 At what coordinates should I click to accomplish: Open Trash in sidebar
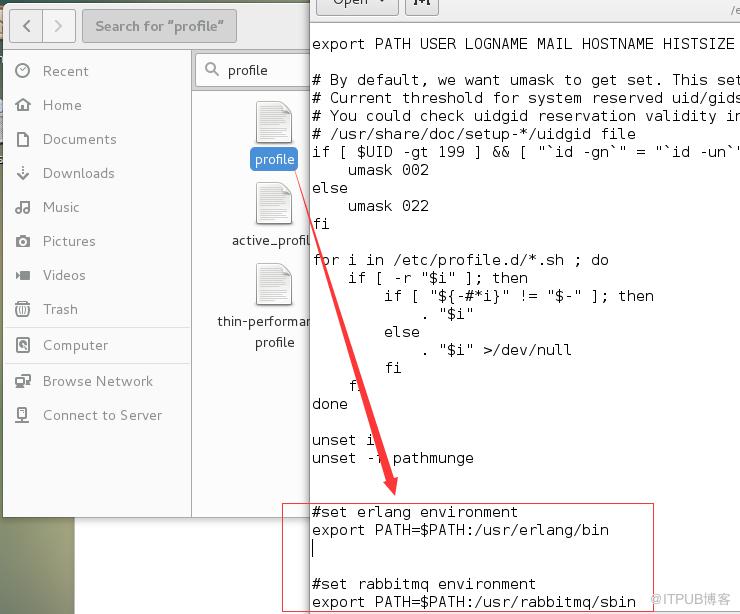(60, 309)
